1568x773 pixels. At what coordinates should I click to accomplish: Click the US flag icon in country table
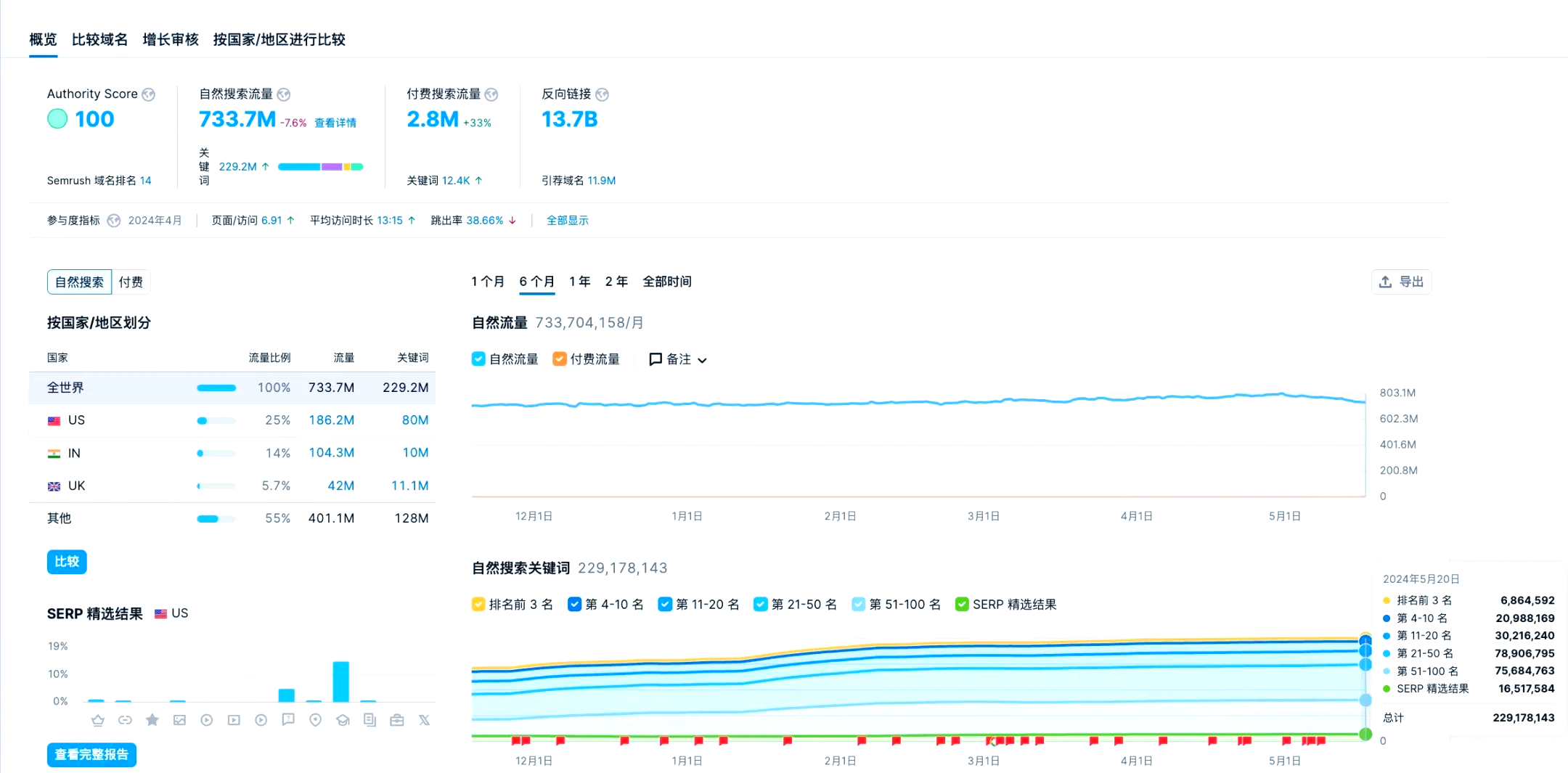[x=54, y=421]
